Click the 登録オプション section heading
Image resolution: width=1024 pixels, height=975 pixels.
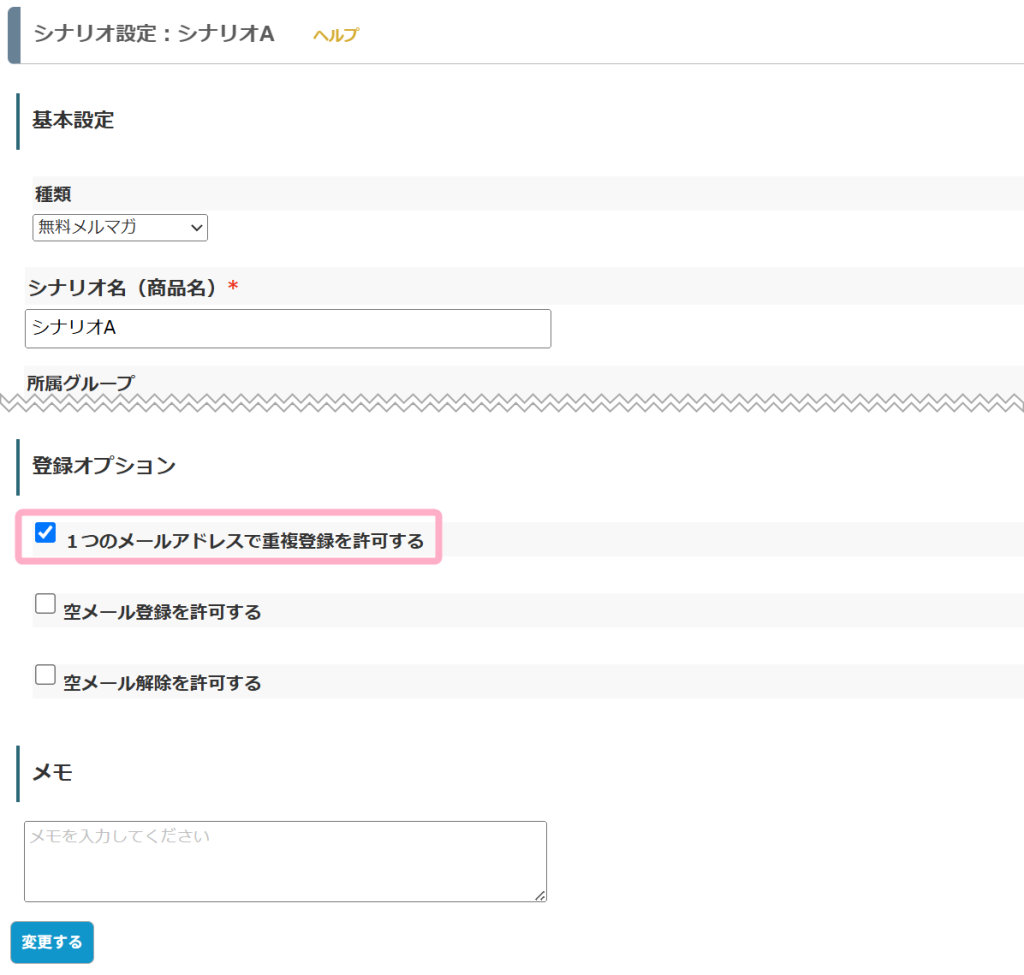[104, 466]
